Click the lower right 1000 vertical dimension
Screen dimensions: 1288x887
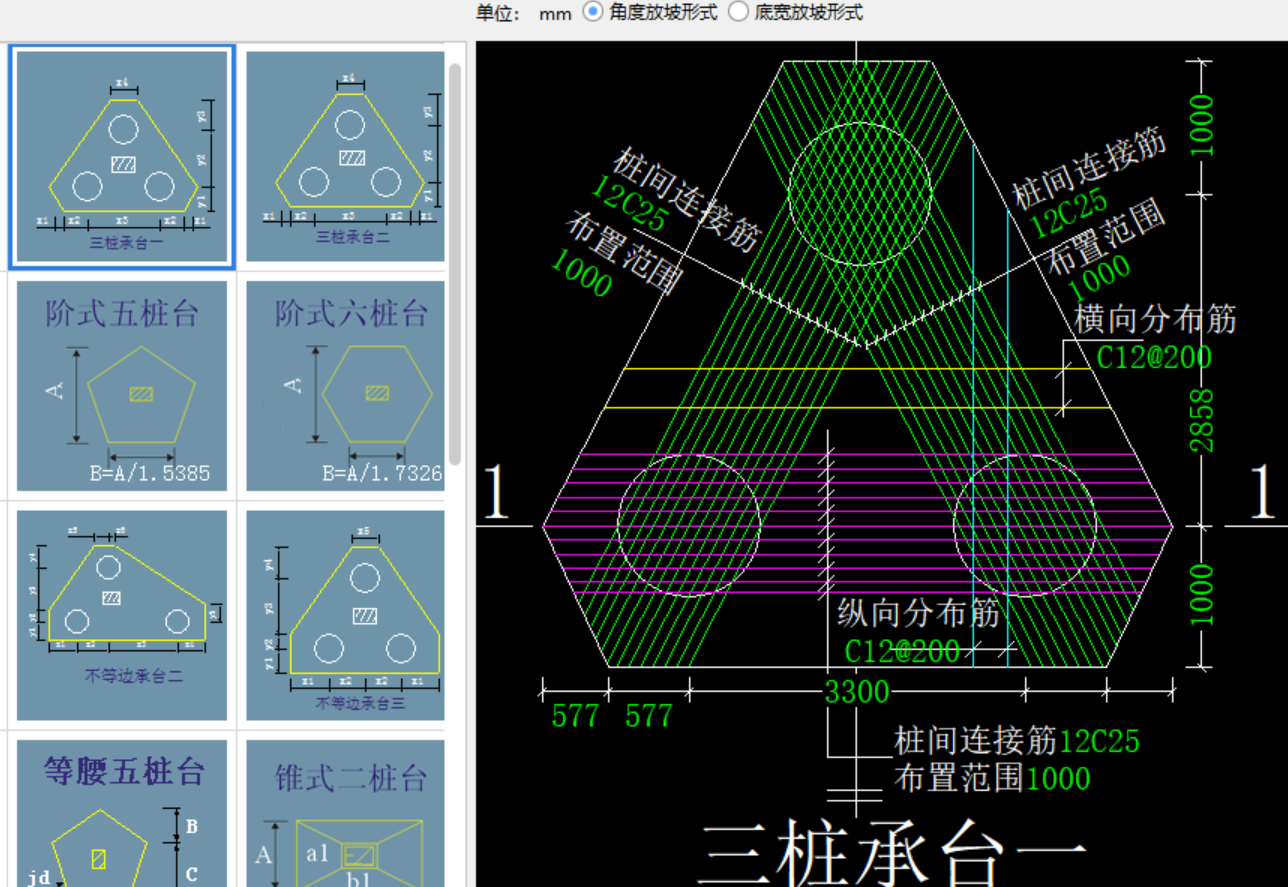(x=1201, y=595)
